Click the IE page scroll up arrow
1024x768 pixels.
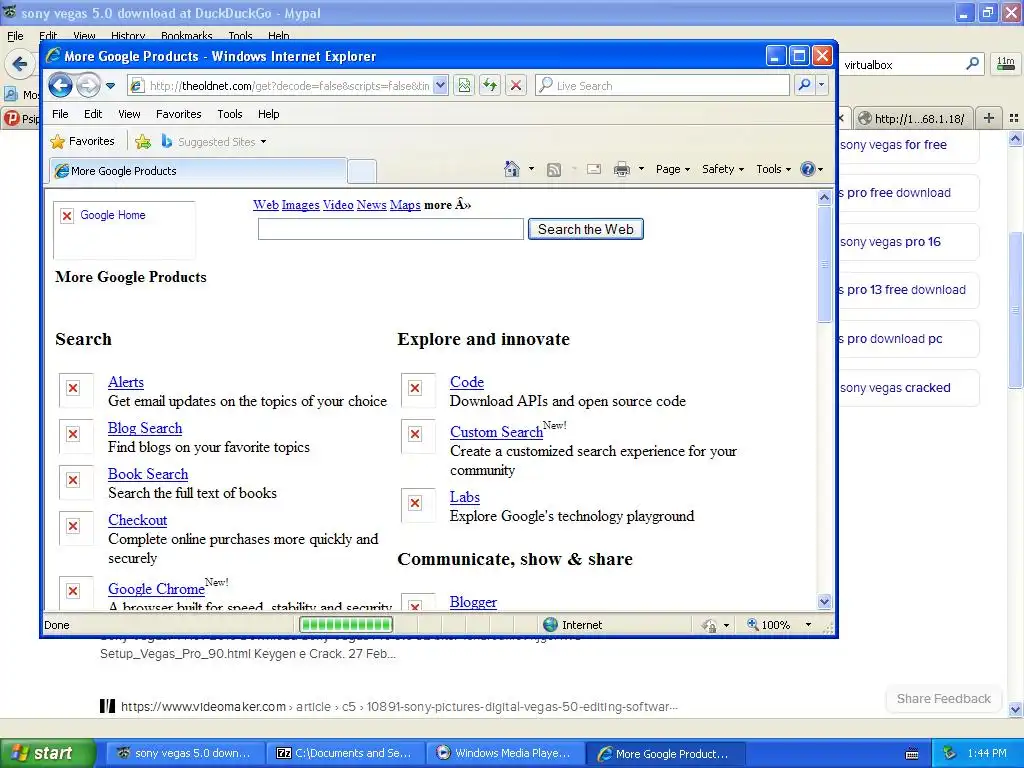(x=824, y=197)
